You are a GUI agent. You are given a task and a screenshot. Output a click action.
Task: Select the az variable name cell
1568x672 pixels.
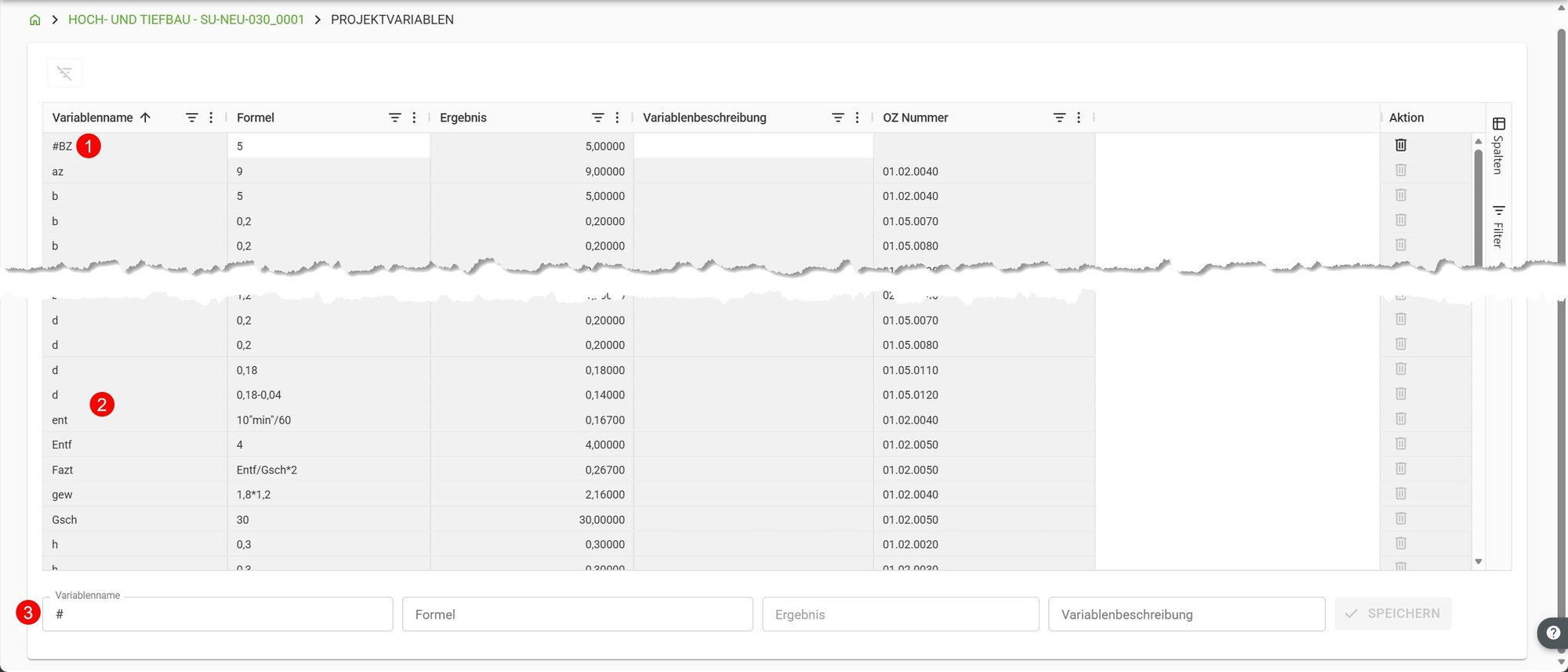coord(135,171)
